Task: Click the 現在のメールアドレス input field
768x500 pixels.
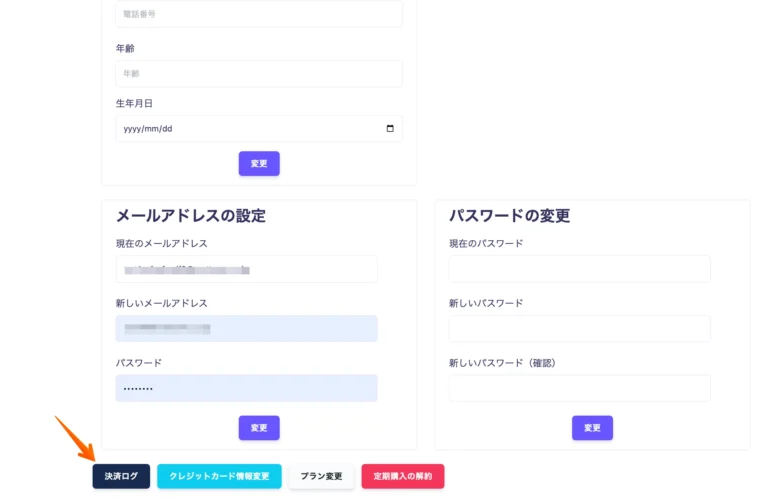Action: coord(246,269)
